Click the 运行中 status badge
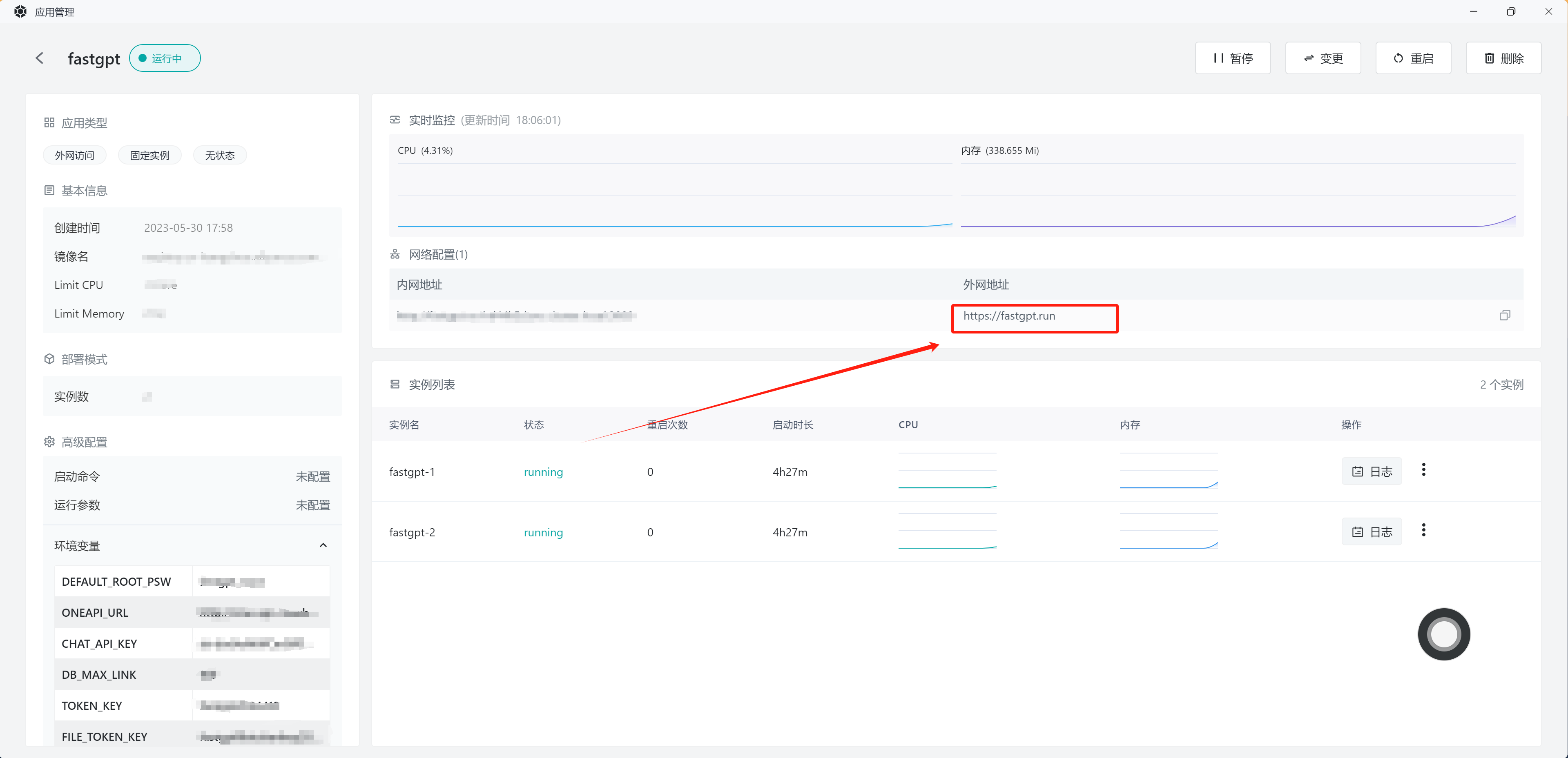The height and width of the screenshot is (758, 1568). coord(165,58)
